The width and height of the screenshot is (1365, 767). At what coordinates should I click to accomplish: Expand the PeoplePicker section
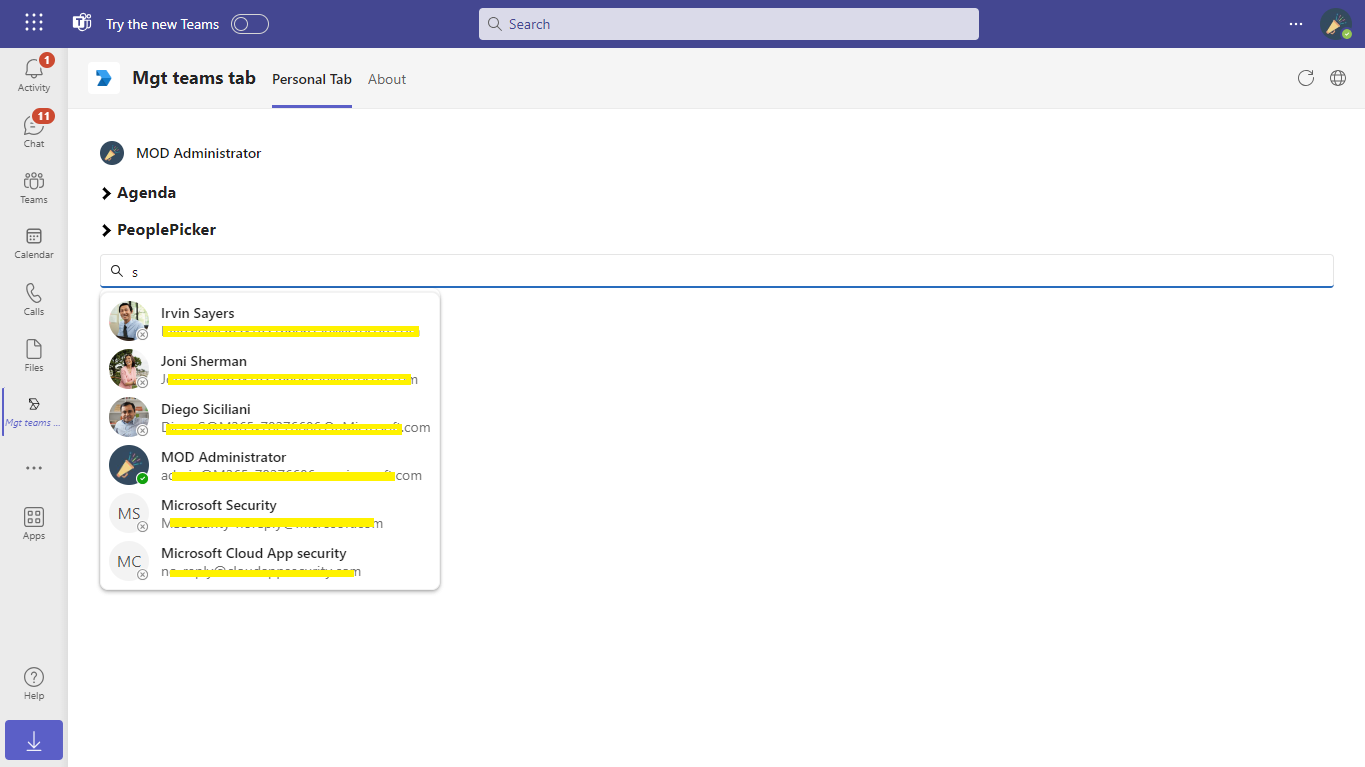pyautogui.click(x=159, y=230)
